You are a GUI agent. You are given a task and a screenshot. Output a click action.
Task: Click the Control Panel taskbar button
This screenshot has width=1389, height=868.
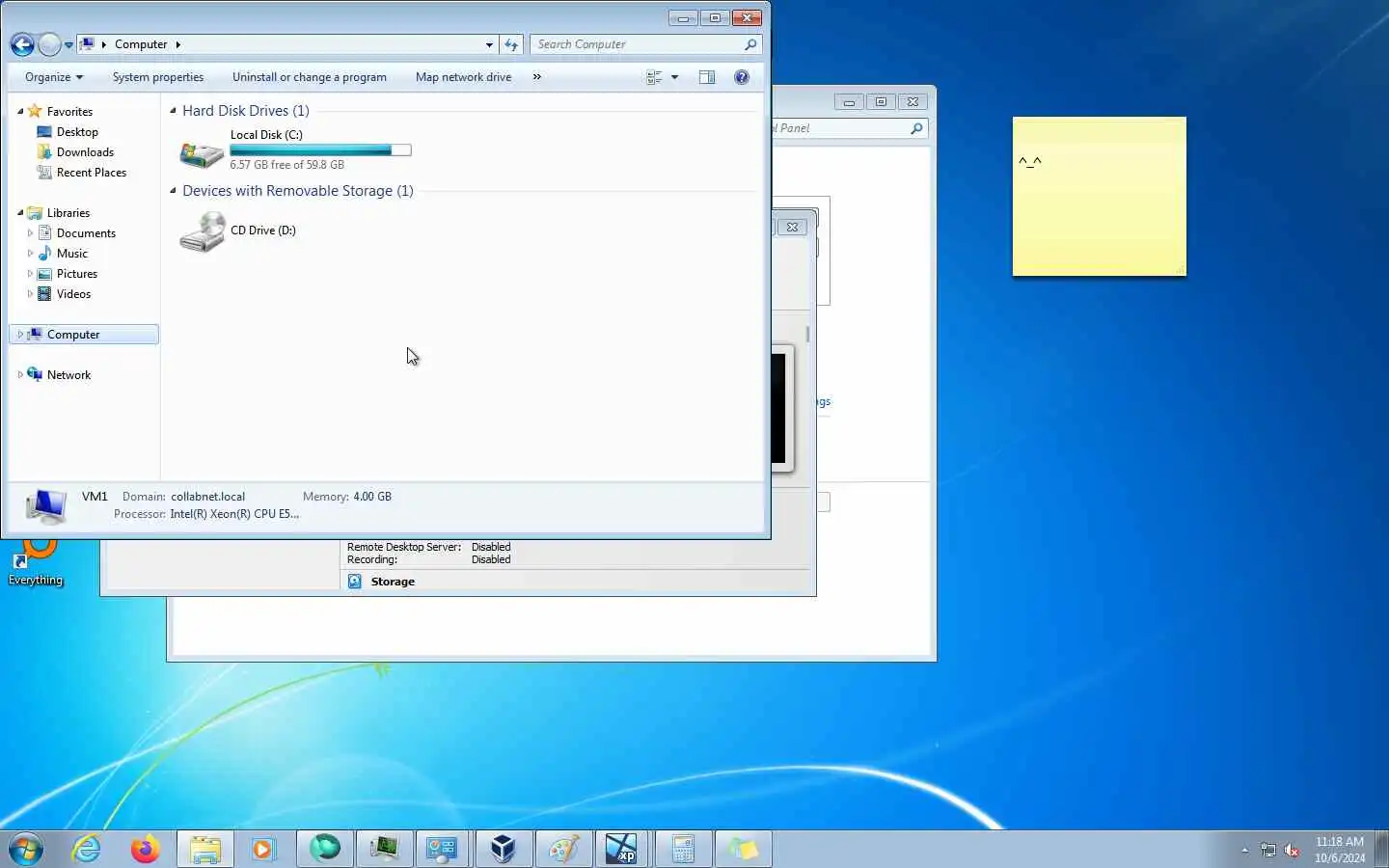tap(443, 849)
